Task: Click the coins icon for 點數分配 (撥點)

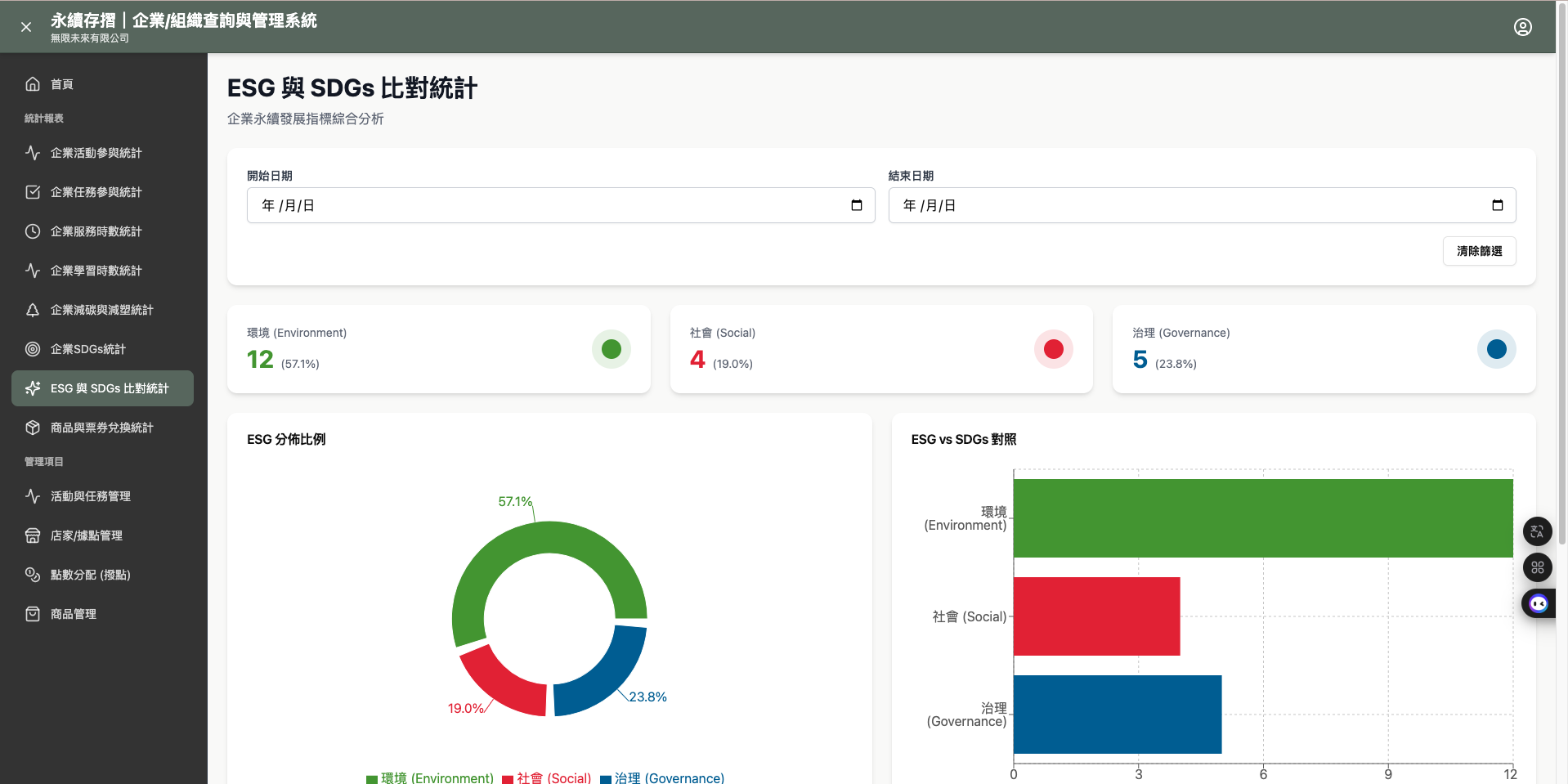Action: pyautogui.click(x=33, y=575)
